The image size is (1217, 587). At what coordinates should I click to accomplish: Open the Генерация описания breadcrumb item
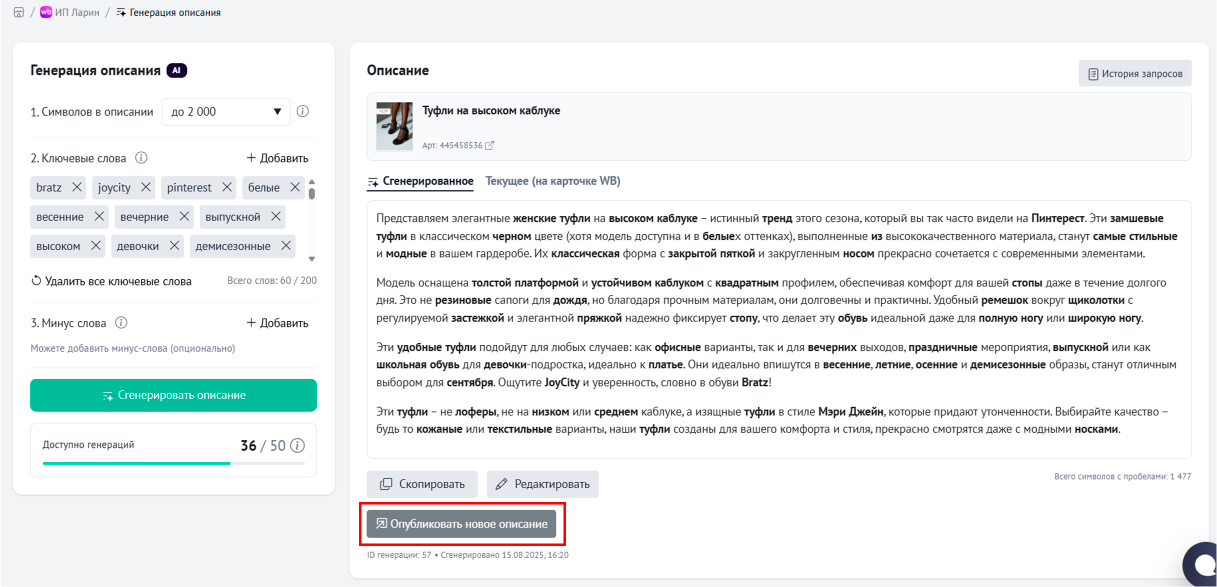[x=169, y=12]
